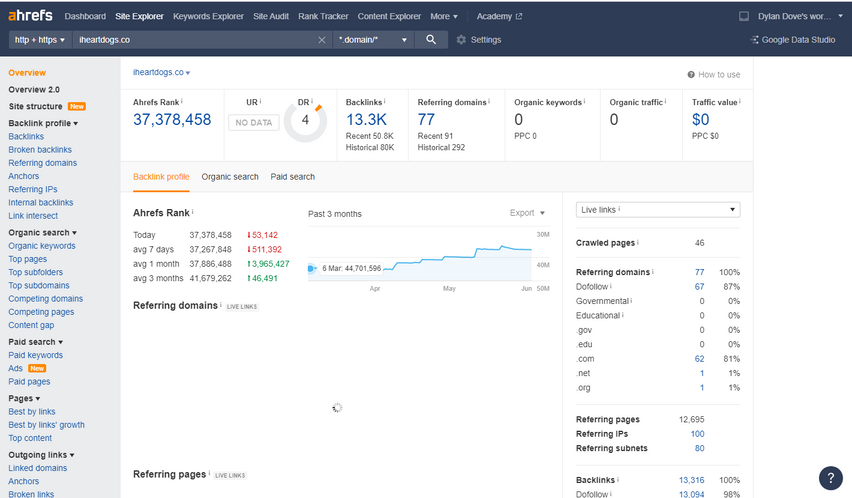The width and height of the screenshot is (852, 498).
Task: Click the $0 Traffic value
Action: (x=700, y=119)
